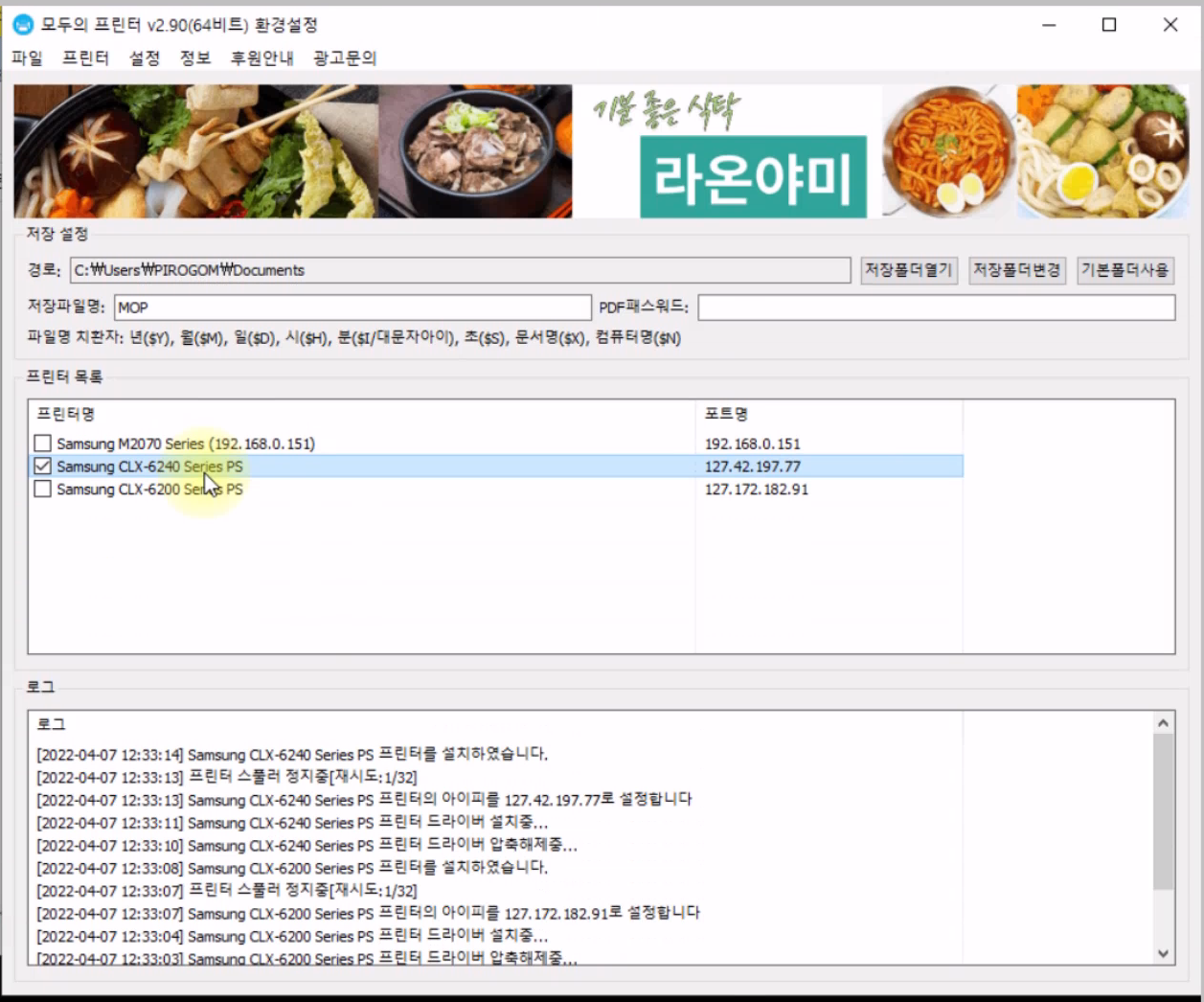1204x1002 pixels.
Task: Click the 기본폴더사용 button
Action: tap(1125, 270)
